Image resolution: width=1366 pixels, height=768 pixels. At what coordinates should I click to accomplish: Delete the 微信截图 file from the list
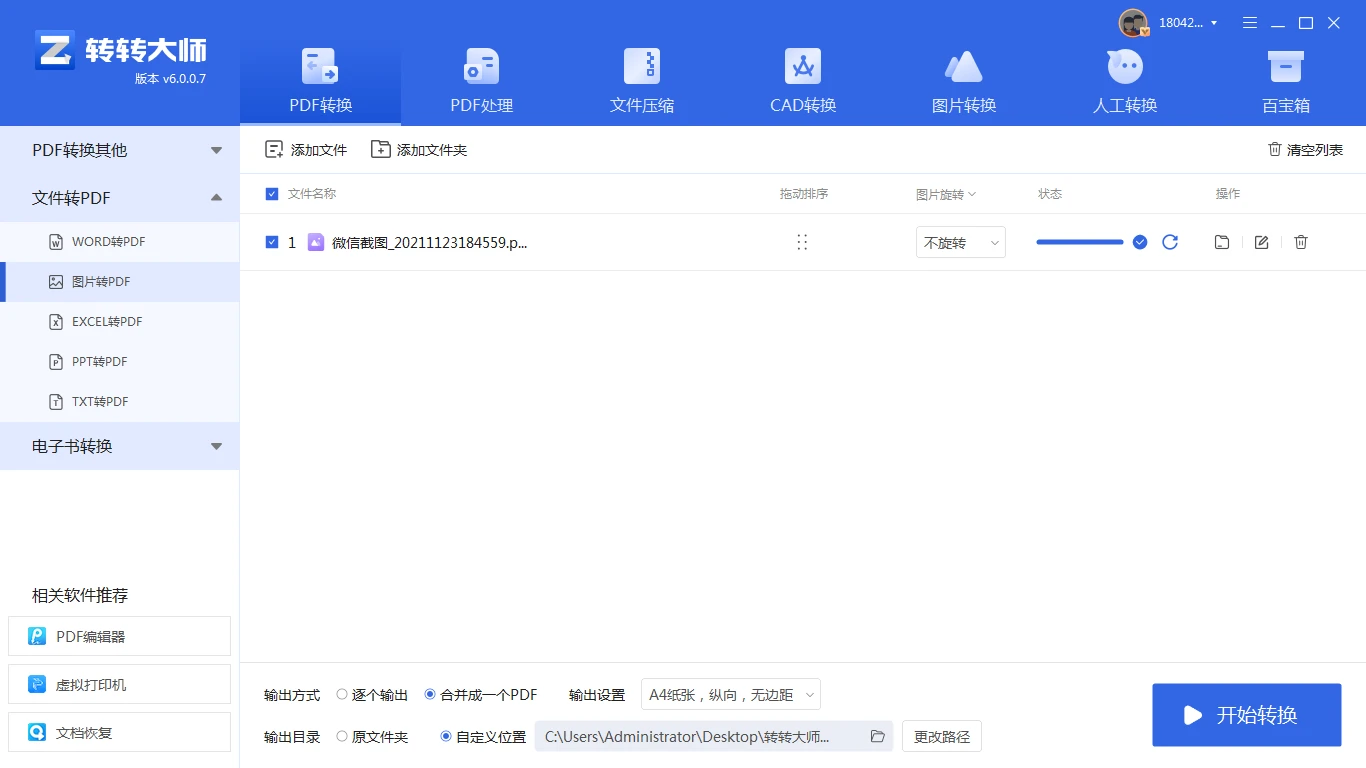coord(1300,241)
